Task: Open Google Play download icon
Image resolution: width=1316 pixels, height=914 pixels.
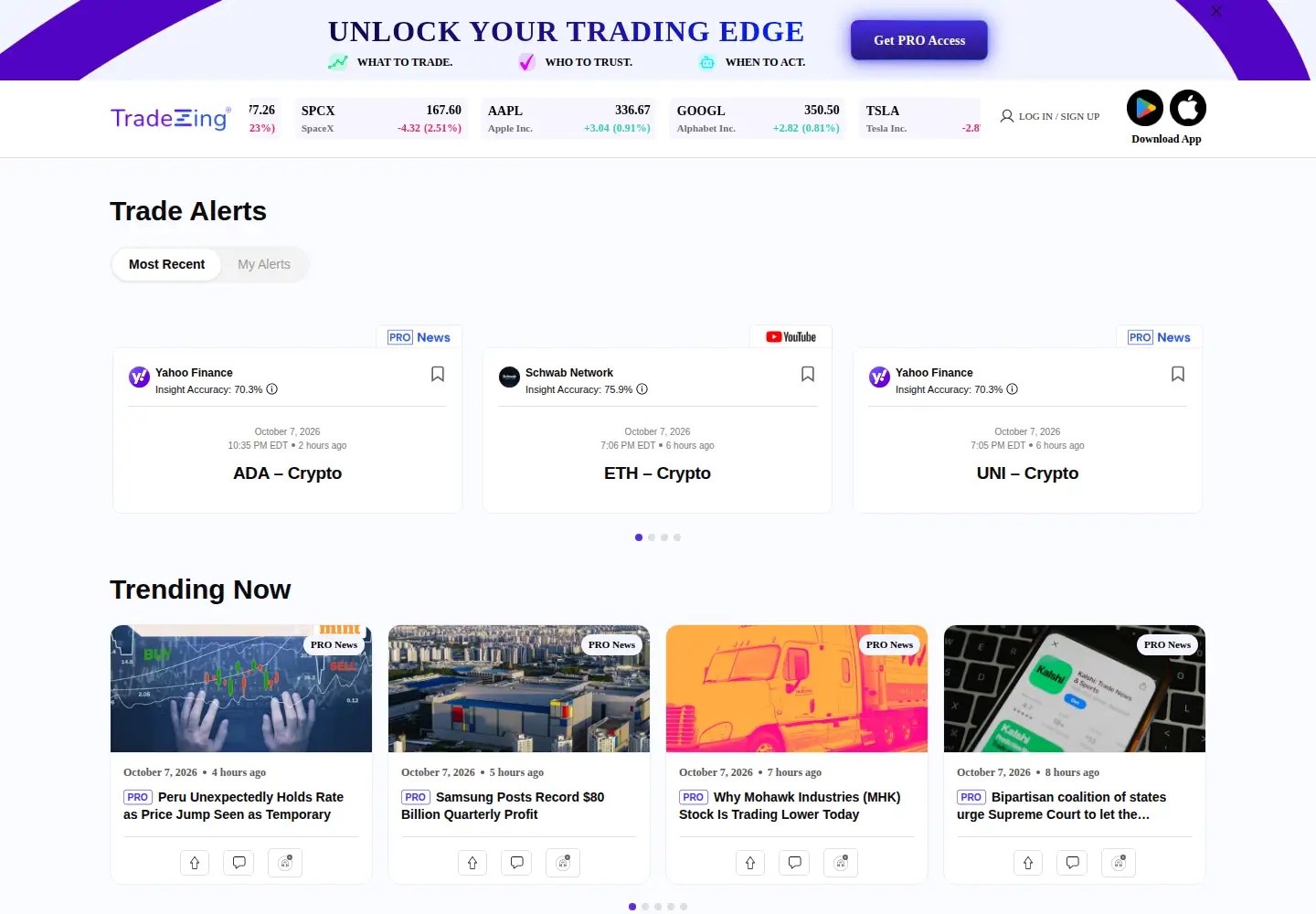Action: 1144,108
